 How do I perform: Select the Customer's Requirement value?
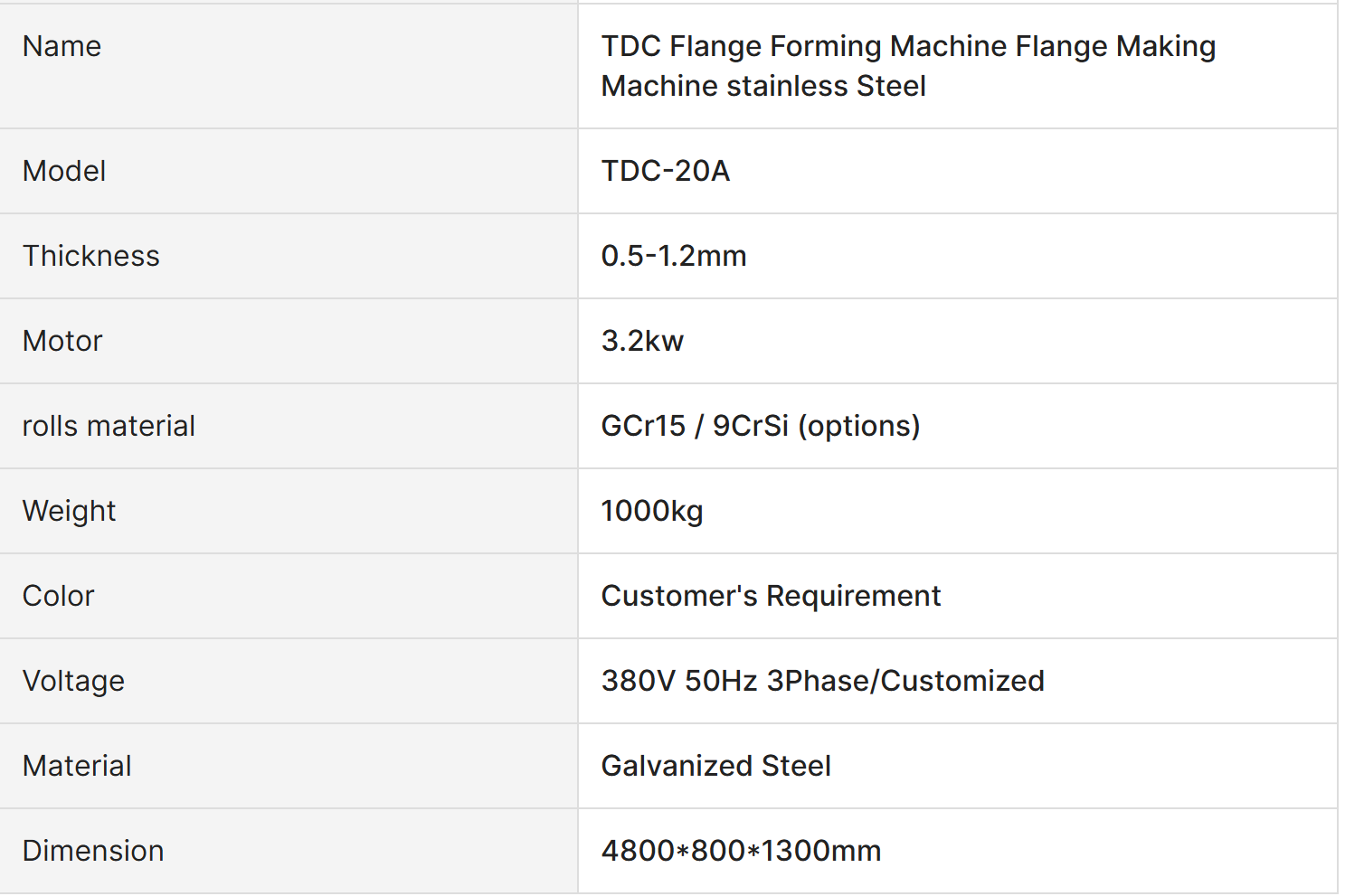(771, 596)
